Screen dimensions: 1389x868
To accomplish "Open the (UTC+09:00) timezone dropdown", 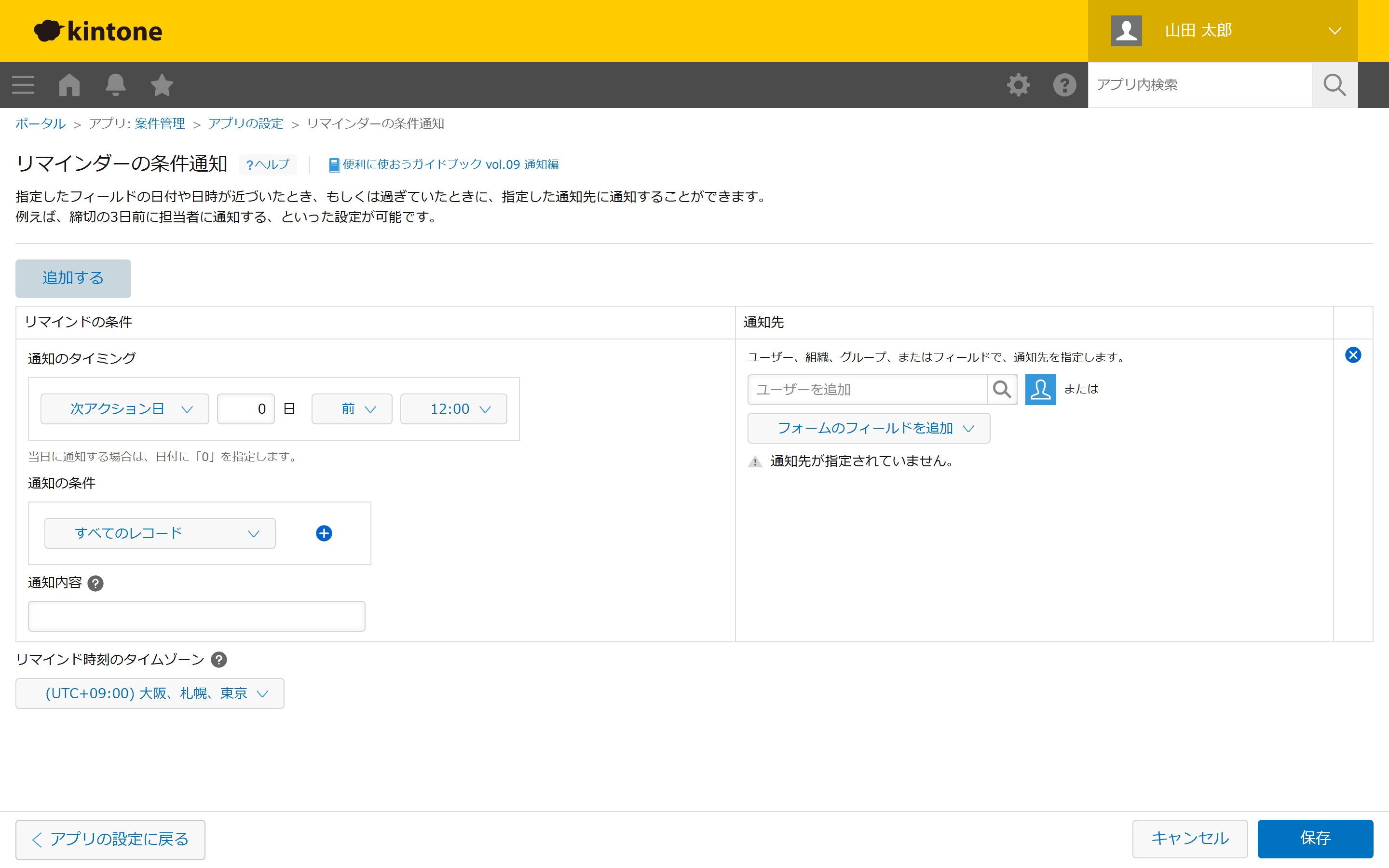I will tap(150, 693).
